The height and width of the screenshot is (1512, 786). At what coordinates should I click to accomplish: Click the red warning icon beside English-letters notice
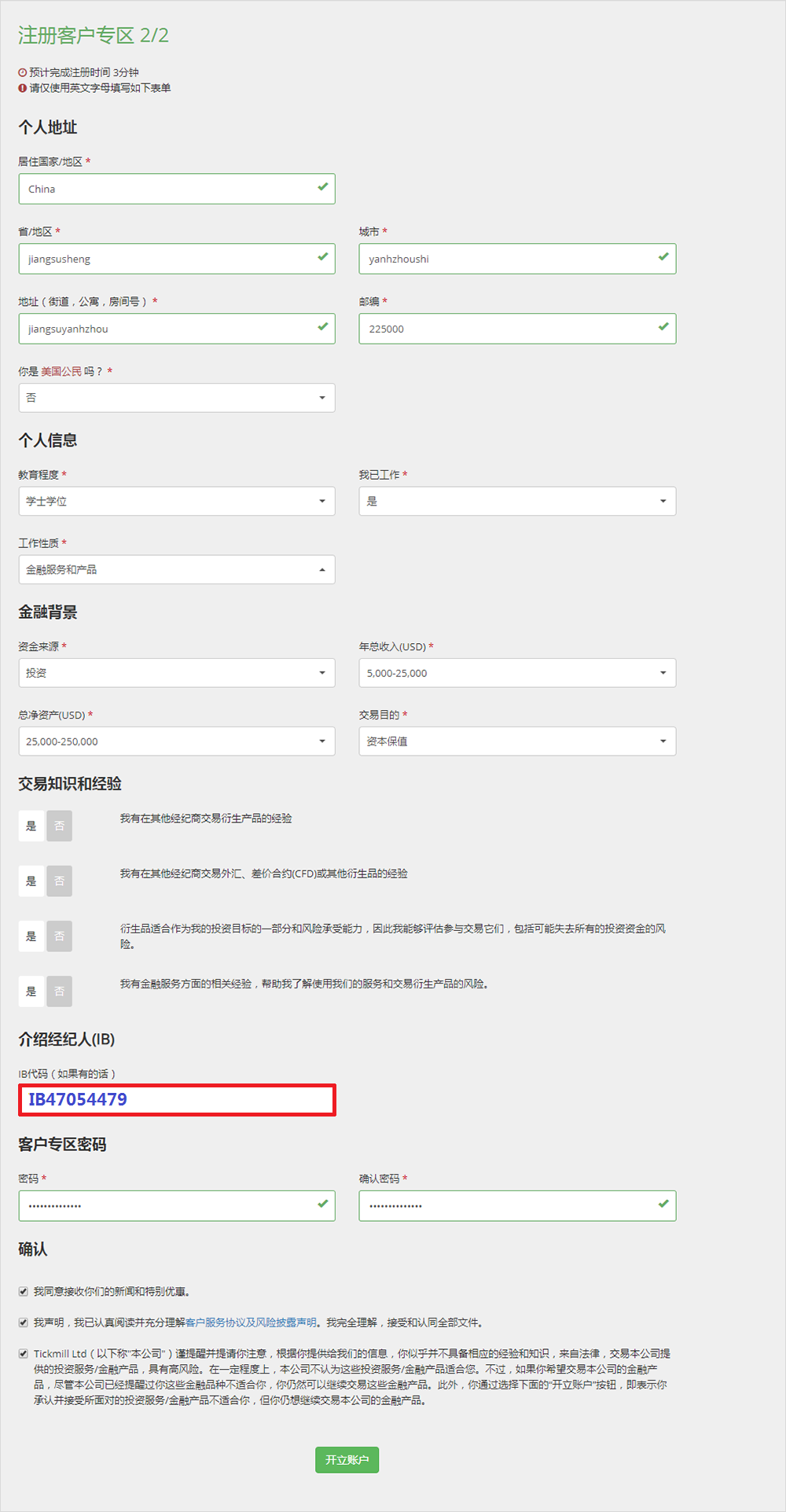[23, 88]
